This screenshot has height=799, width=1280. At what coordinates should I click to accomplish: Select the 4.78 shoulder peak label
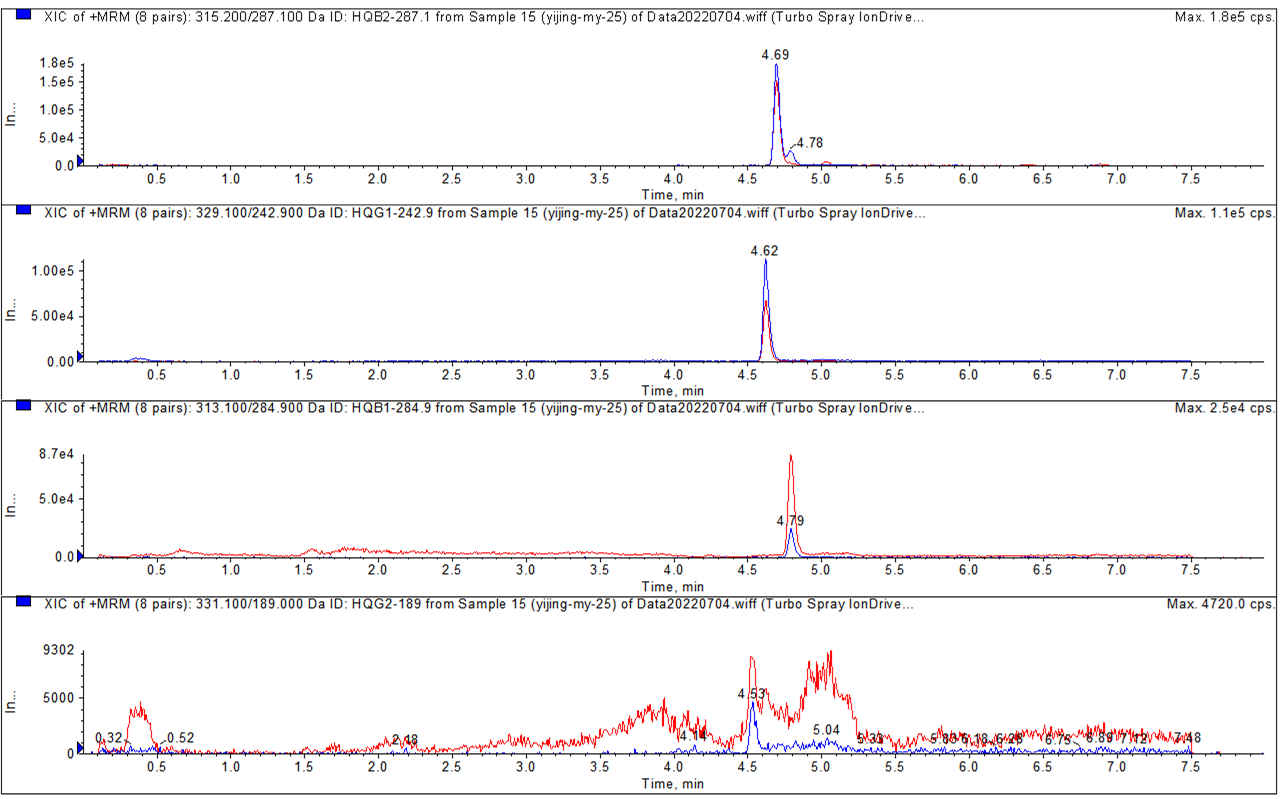(810, 143)
